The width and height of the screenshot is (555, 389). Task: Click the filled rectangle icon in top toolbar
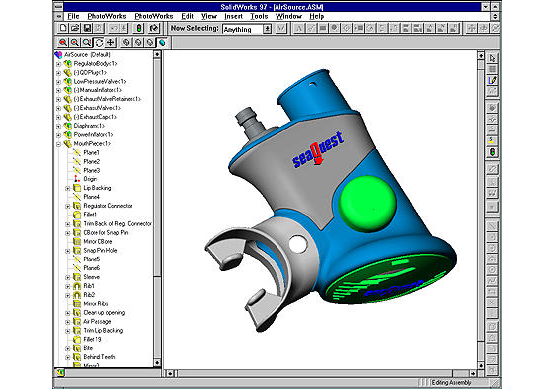[x=323, y=28]
